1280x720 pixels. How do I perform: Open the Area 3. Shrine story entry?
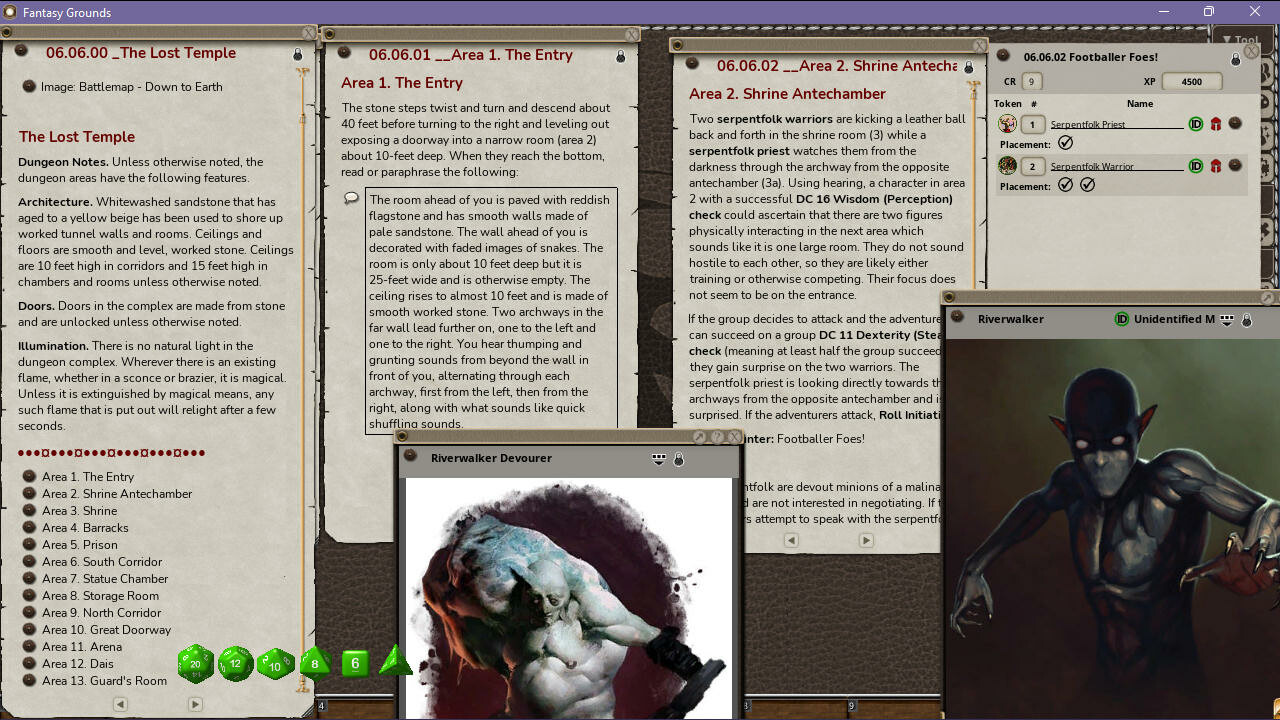click(x=79, y=510)
